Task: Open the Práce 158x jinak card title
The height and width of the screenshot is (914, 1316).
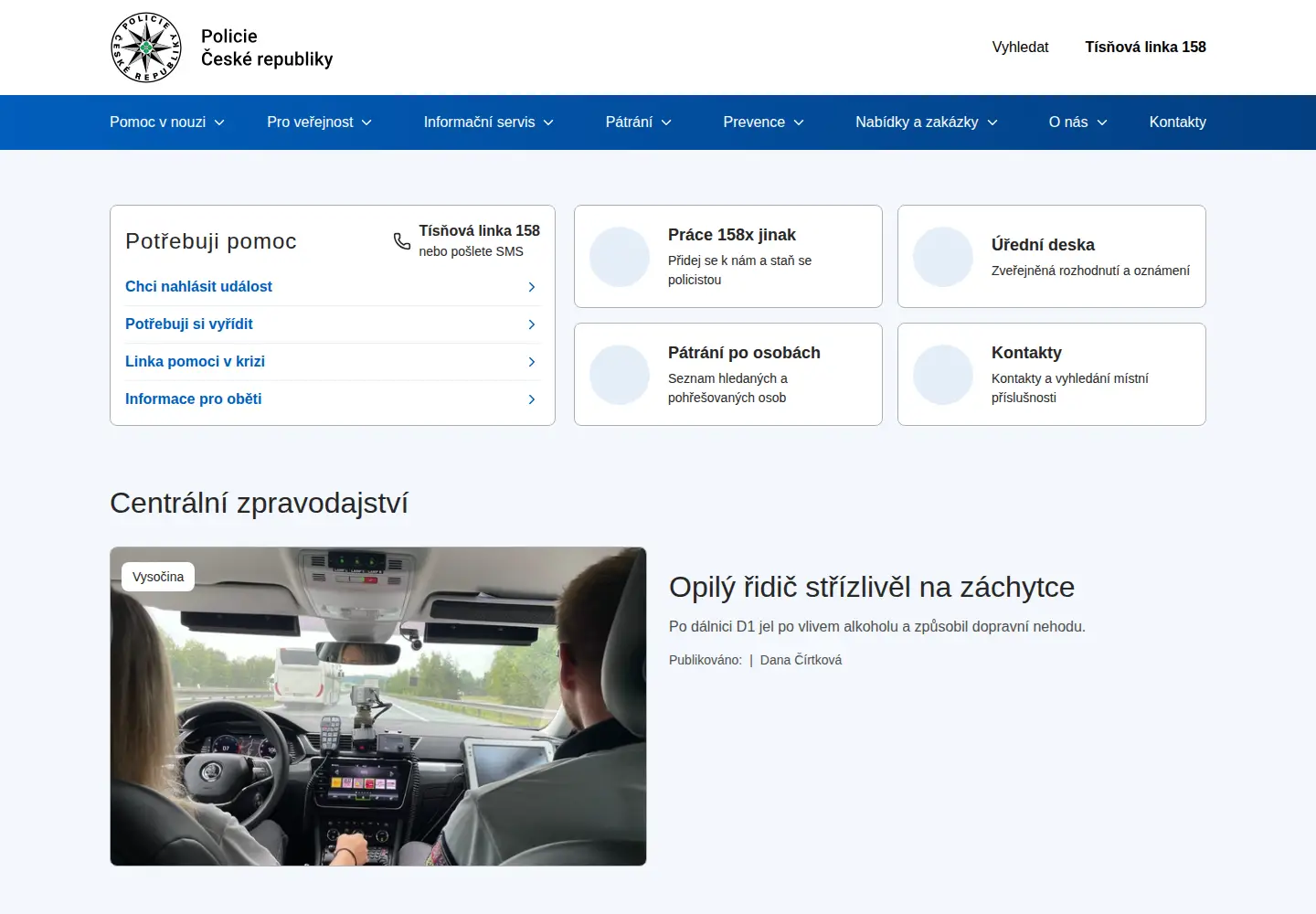Action: 732,235
